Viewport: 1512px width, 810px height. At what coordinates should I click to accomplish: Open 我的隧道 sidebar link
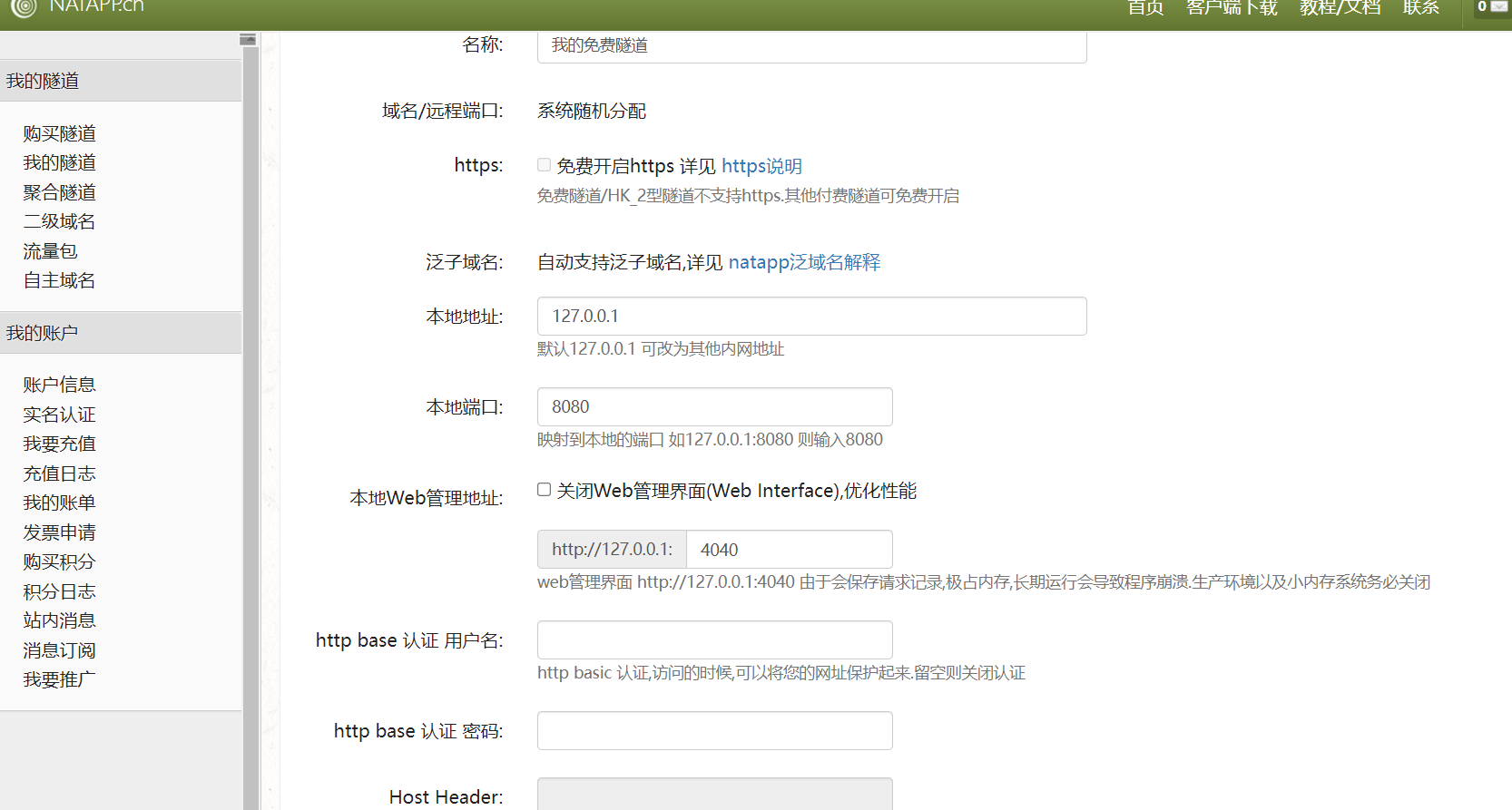click(x=59, y=162)
